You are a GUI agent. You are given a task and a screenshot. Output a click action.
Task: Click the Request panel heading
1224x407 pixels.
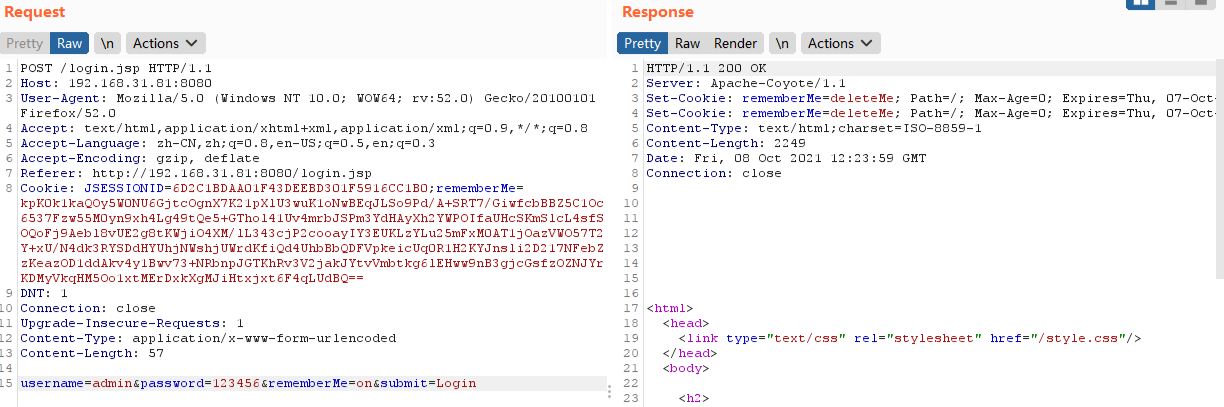(x=35, y=12)
